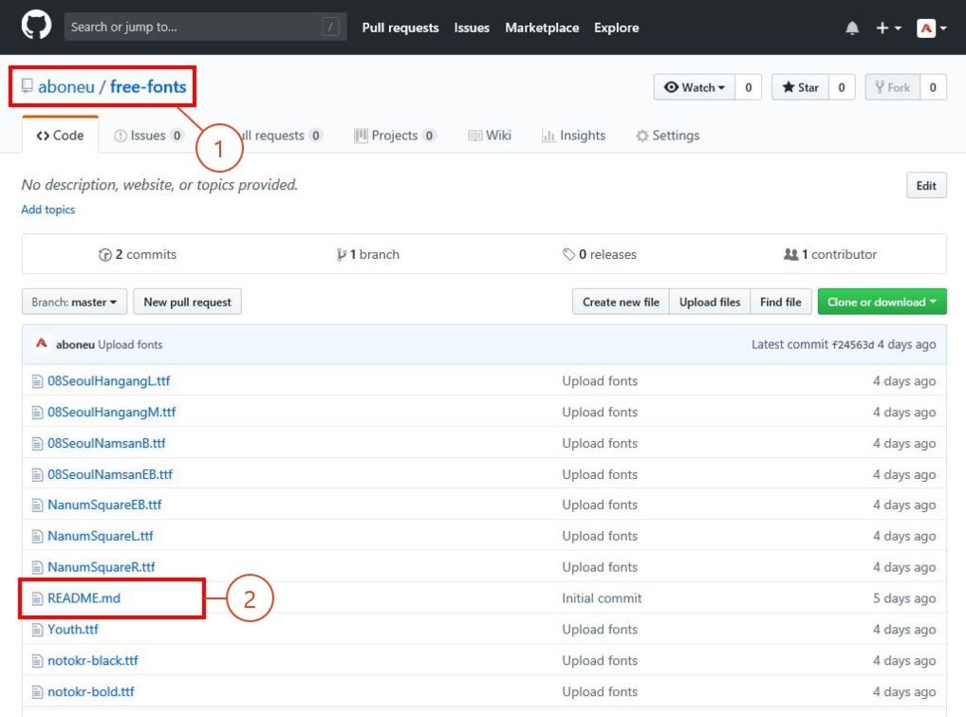This screenshot has height=717, width=966.
Task: Open the README.md file
Action: pos(84,598)
